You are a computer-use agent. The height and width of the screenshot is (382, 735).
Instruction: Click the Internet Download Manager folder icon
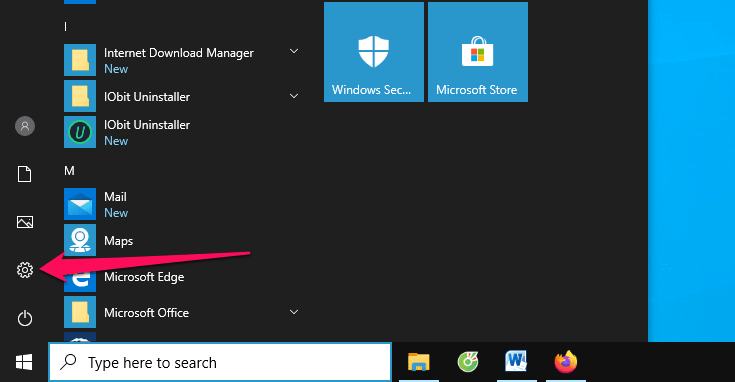80,60
